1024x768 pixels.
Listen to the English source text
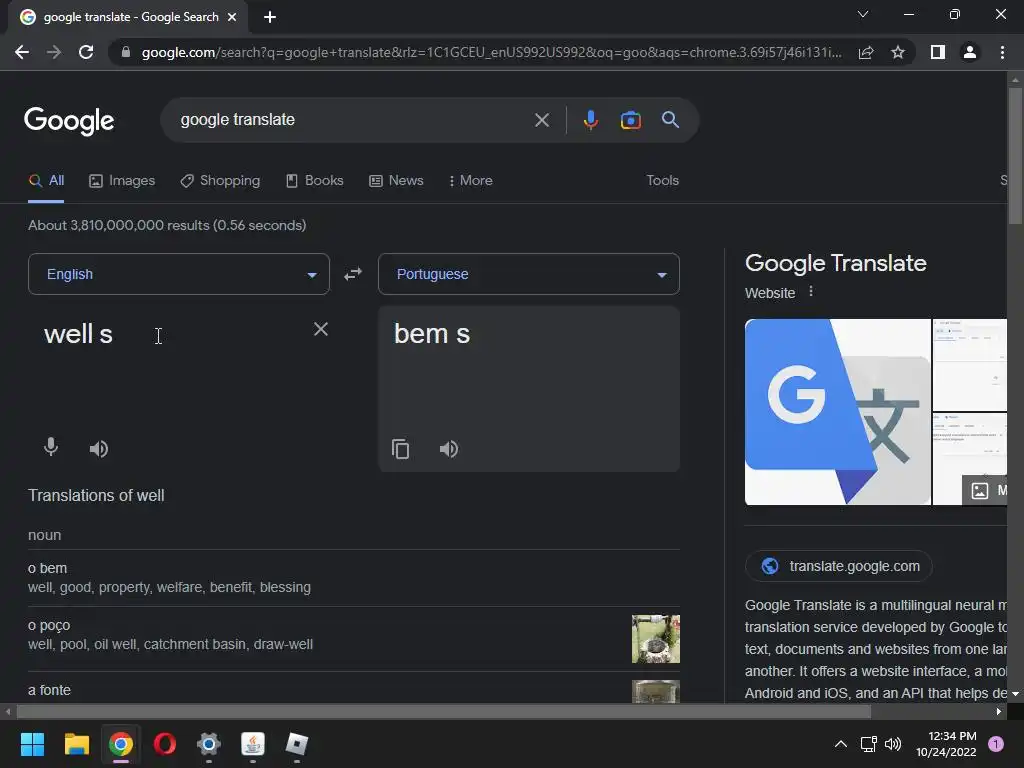click(99, 449)
